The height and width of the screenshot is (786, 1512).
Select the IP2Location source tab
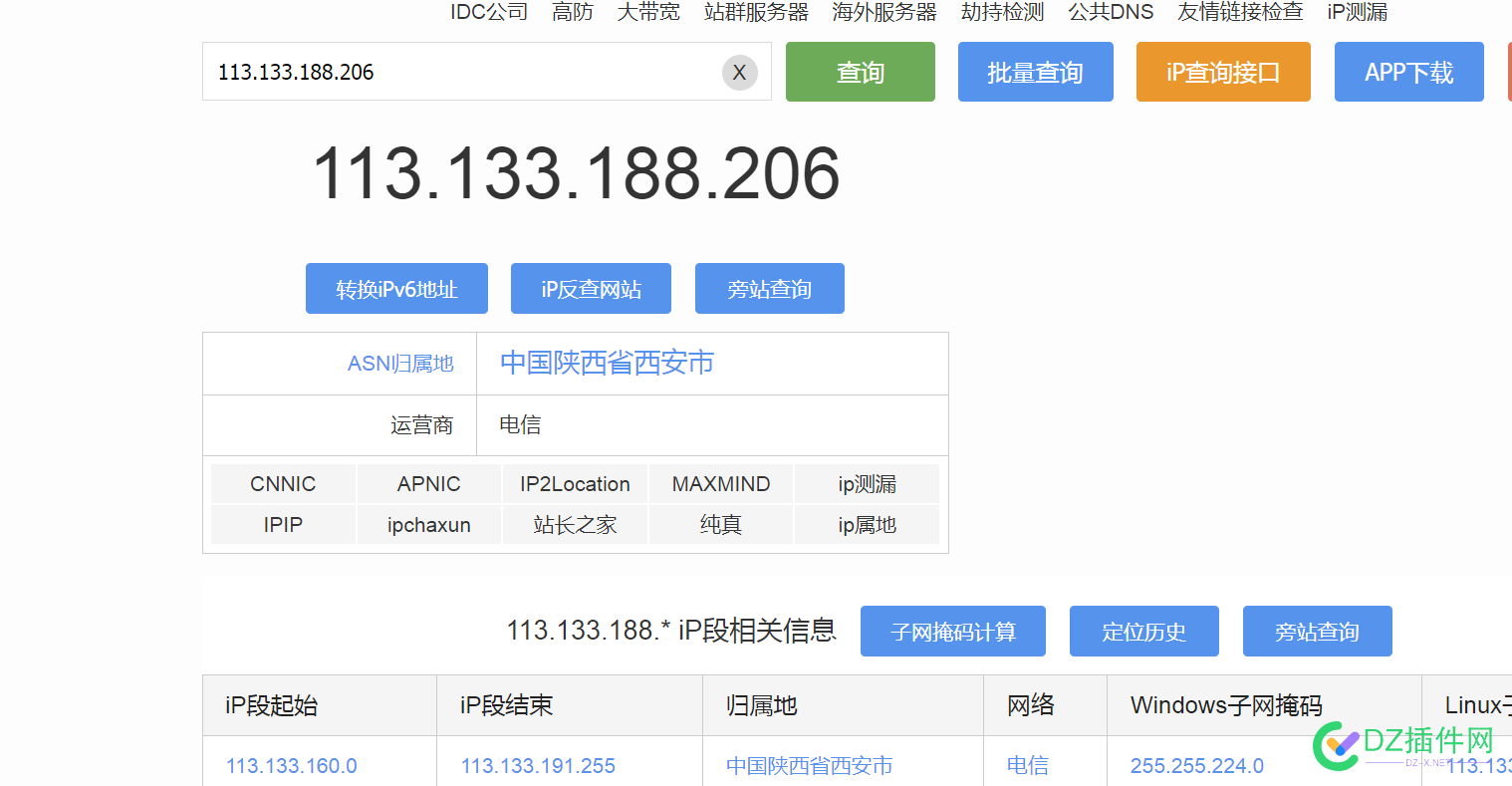[x=575, y=484]
